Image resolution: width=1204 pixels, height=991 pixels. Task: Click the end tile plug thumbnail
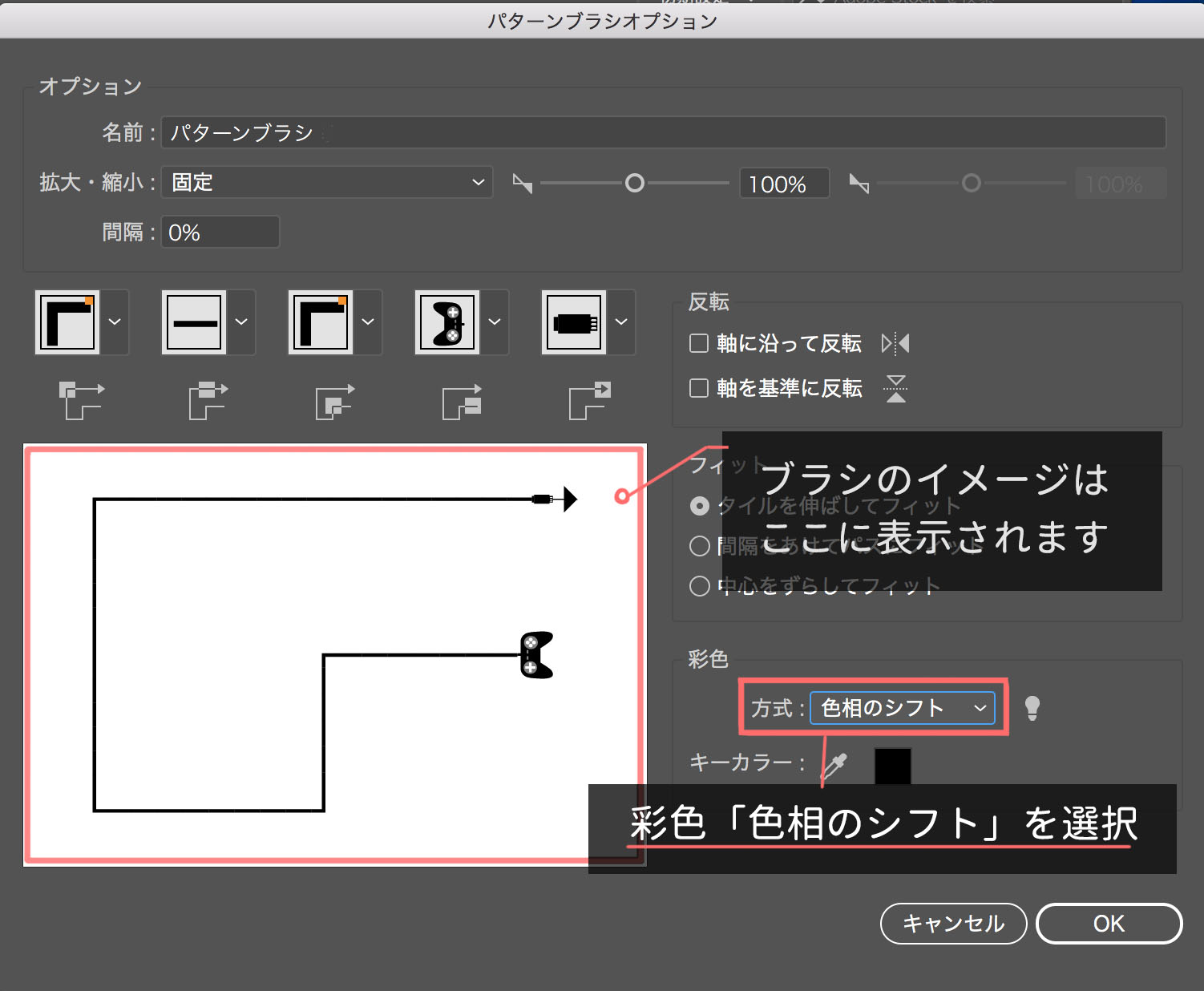pyautogui.click(x=574, y=322)
